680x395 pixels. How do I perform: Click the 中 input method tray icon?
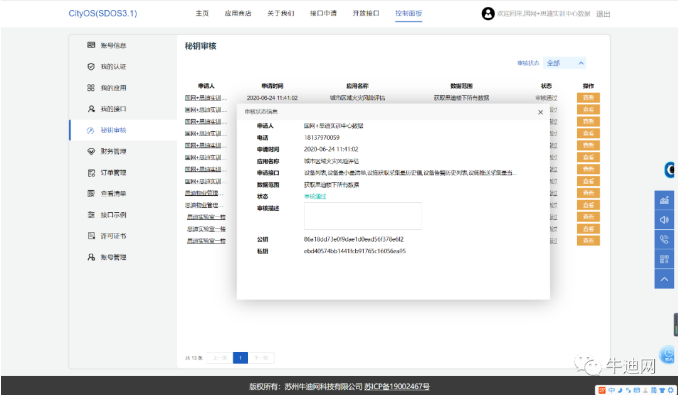tap(611, 390)
